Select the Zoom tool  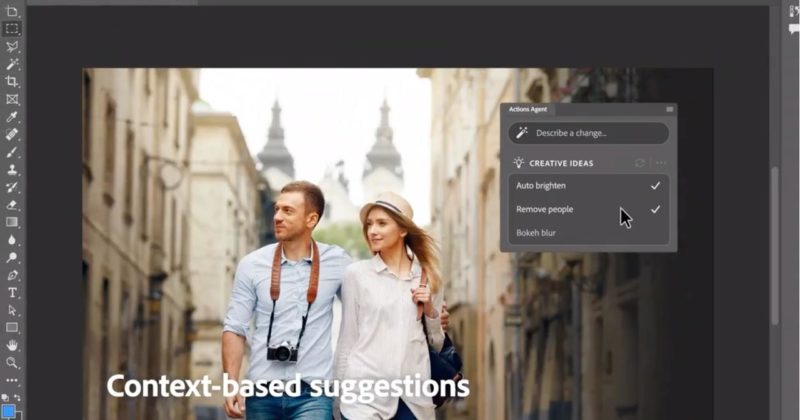(12, 362)
